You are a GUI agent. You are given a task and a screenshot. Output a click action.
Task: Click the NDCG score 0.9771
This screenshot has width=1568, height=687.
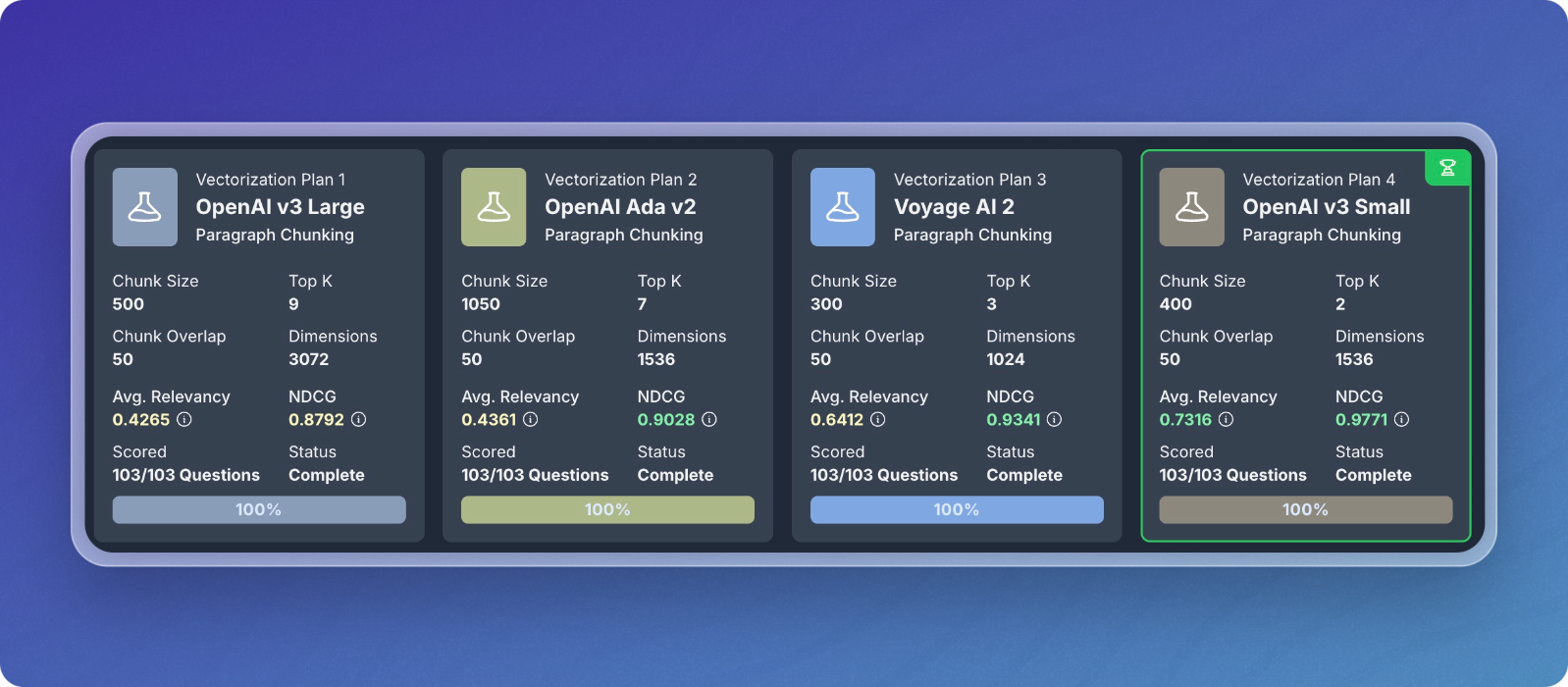1362,419
